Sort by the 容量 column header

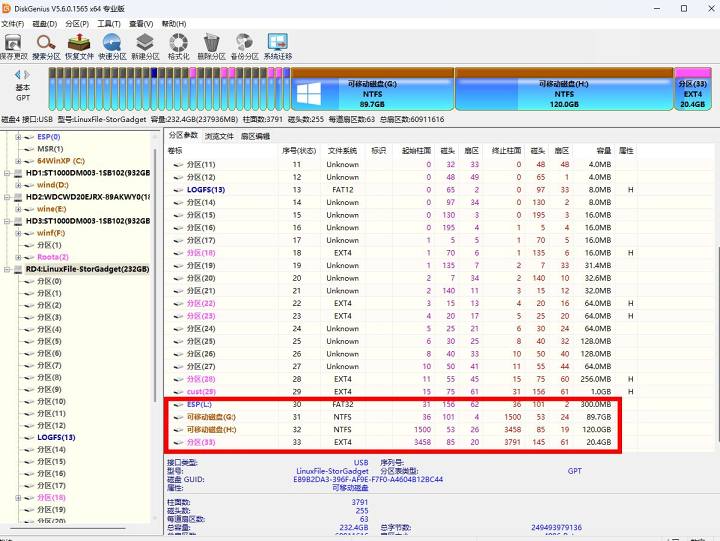[x=593, y=151]
